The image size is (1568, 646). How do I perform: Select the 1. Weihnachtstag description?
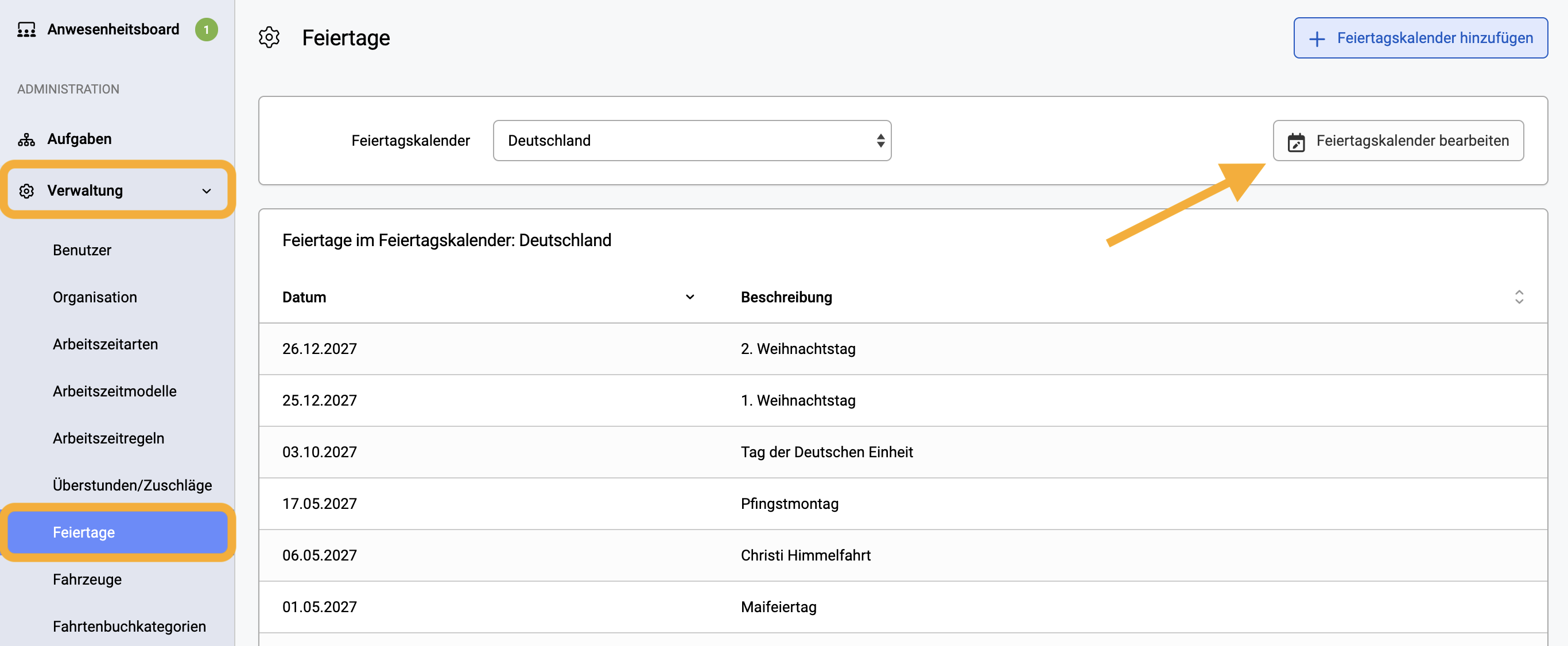798,401
